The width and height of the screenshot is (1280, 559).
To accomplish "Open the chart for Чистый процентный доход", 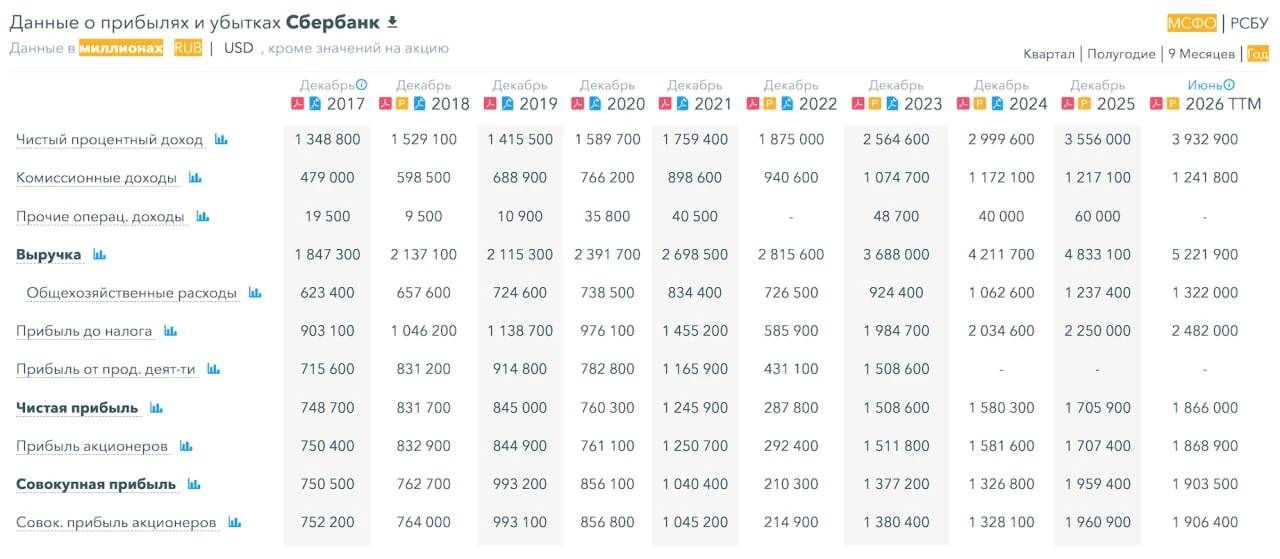I will coord(221,140).
